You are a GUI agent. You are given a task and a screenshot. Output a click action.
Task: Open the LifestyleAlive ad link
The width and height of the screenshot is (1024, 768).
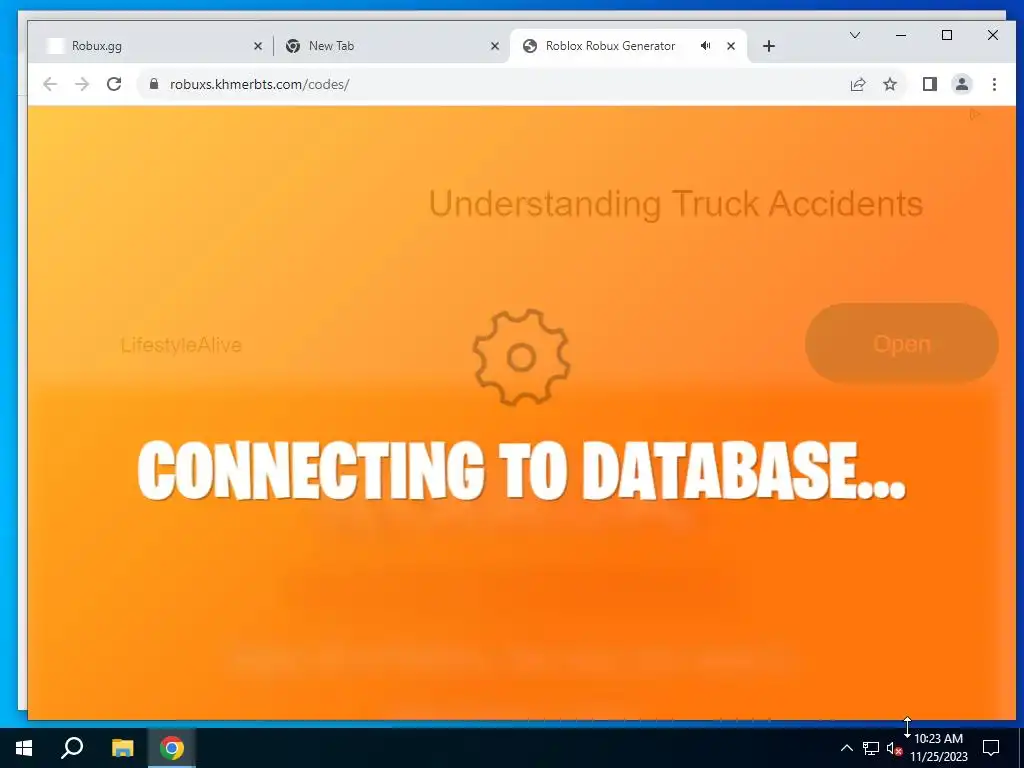click(x=181, y=345)
